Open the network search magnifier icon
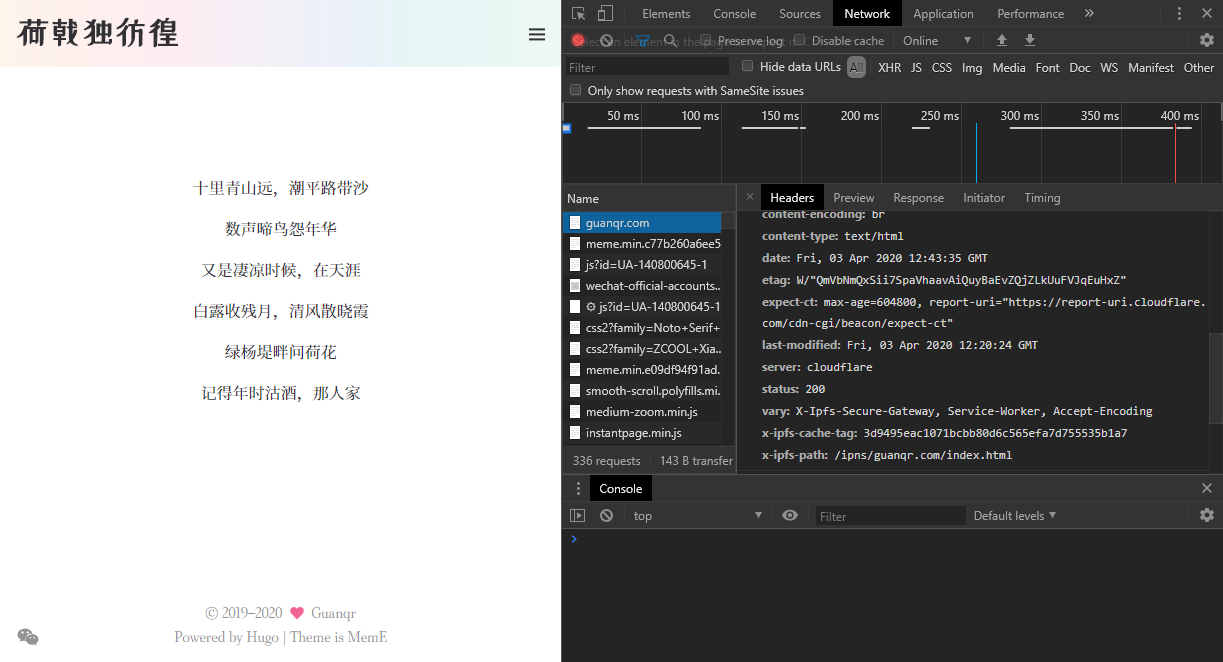Image resolution: width=1223 pixels, height=662 pixels. coord(670,40)
